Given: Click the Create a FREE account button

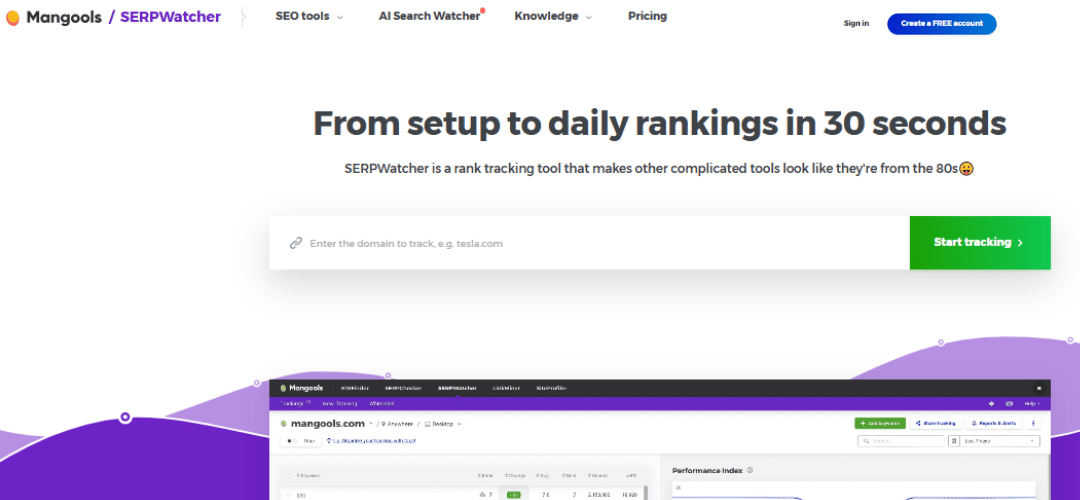Looking at the screenshot, I should pyautogui.click(x=941, y=23).
